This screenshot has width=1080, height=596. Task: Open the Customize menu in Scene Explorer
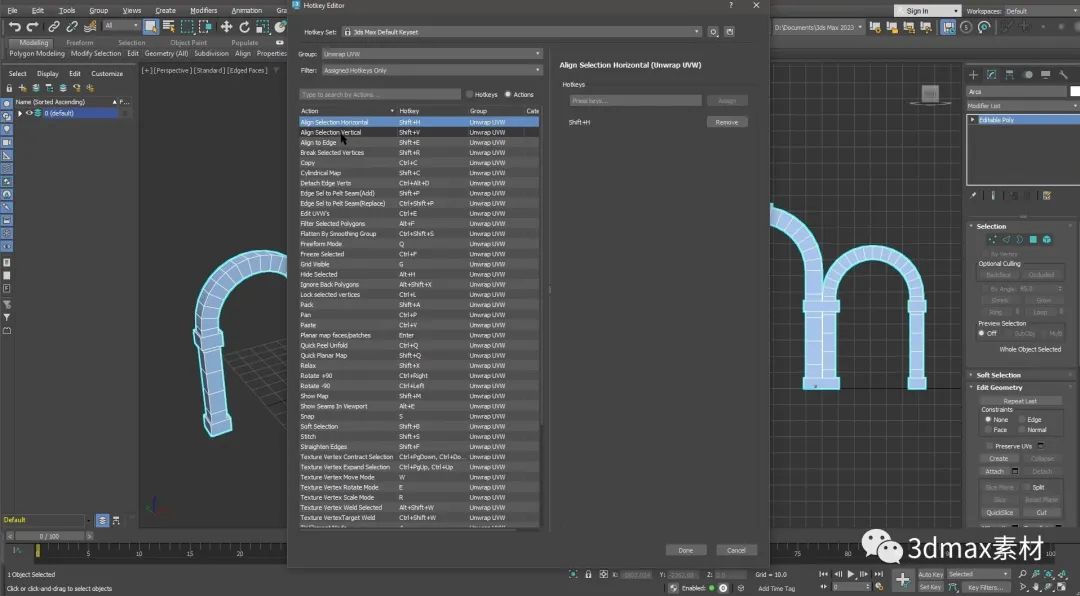click(x=107, y=73)
